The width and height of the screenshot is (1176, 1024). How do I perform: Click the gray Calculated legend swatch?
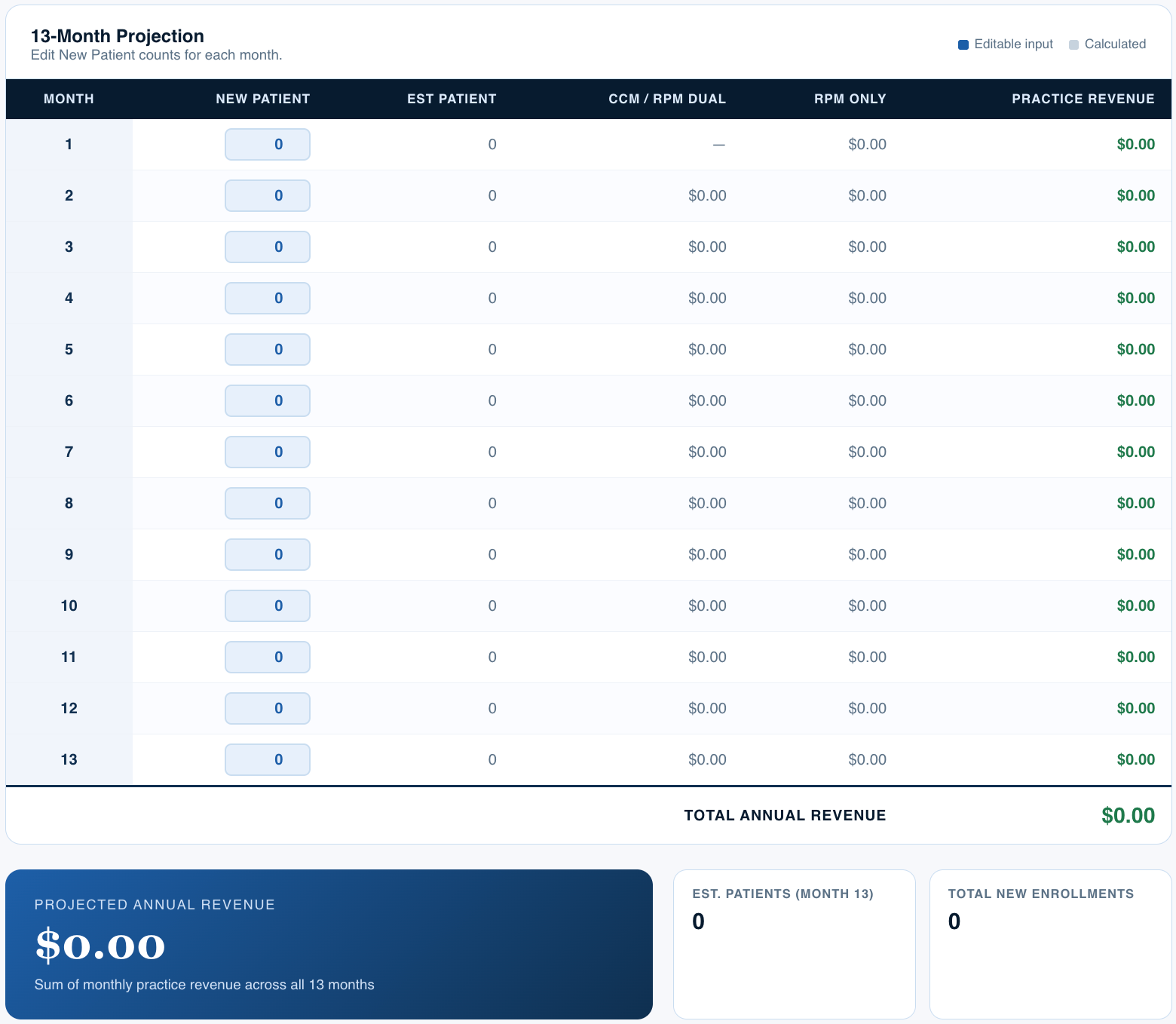point(1073,44)
